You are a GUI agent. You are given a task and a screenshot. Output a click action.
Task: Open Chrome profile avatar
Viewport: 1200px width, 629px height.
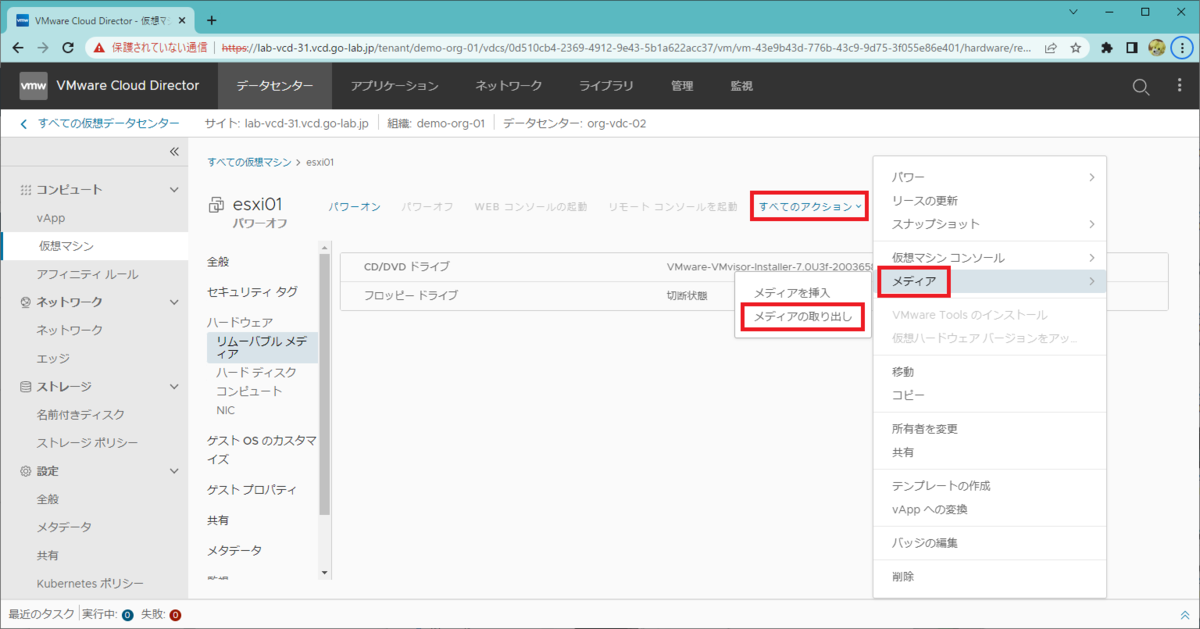click(x=1157, y=47)
